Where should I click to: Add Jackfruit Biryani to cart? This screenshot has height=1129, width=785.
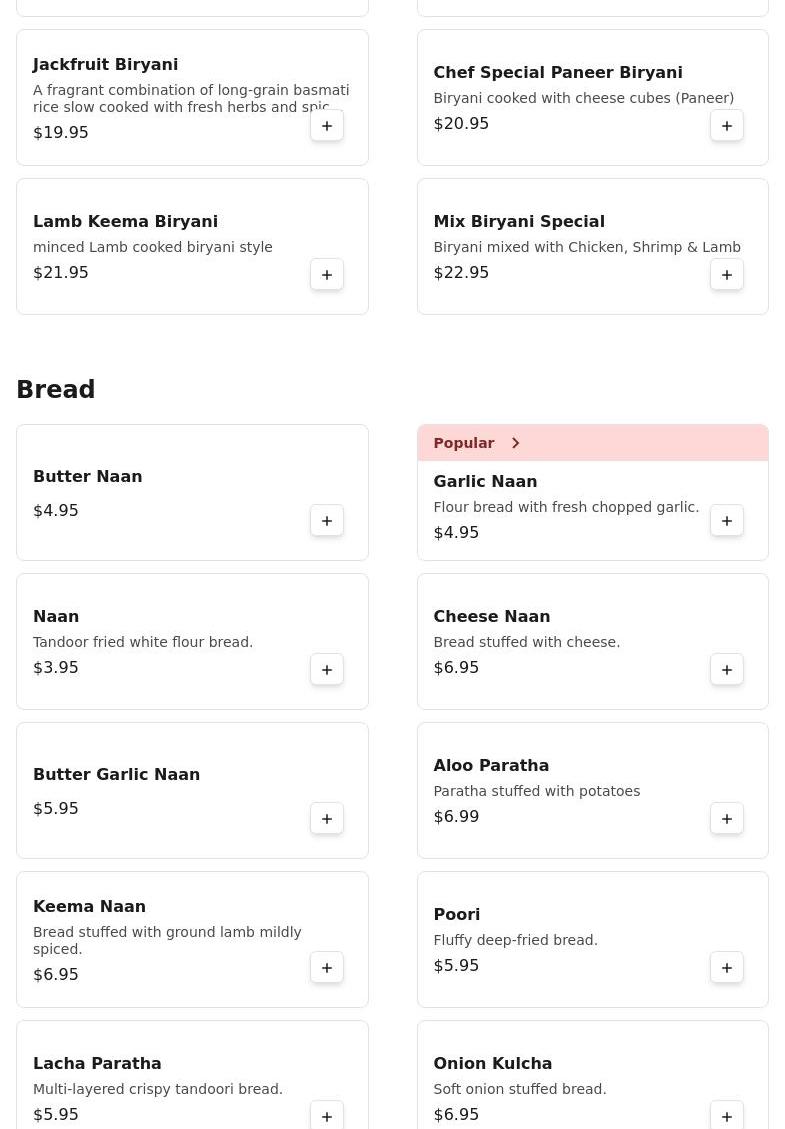(x=327, y=126)
